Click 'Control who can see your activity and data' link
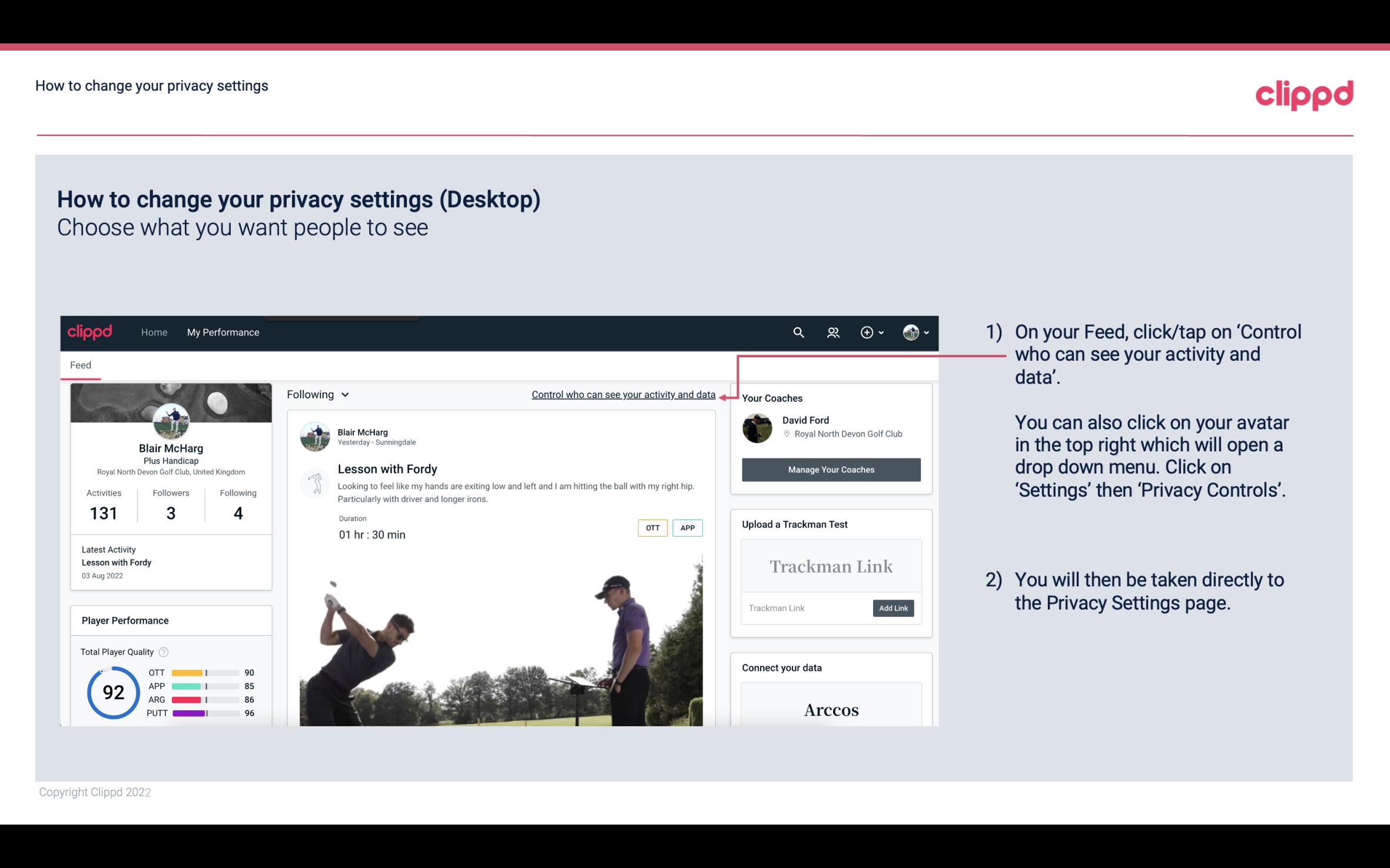Image resolution: width=1390 pixels, height=868 pixels. pyautogui.click(x=623, y=394)
